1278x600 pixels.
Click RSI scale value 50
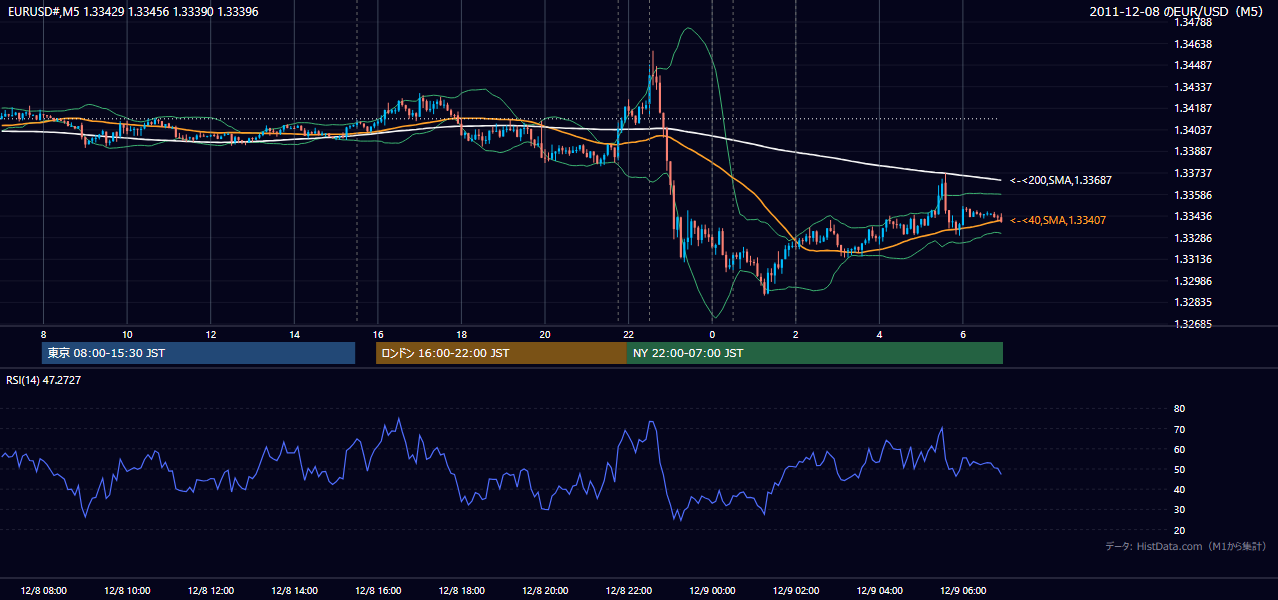pos(1179,470)
